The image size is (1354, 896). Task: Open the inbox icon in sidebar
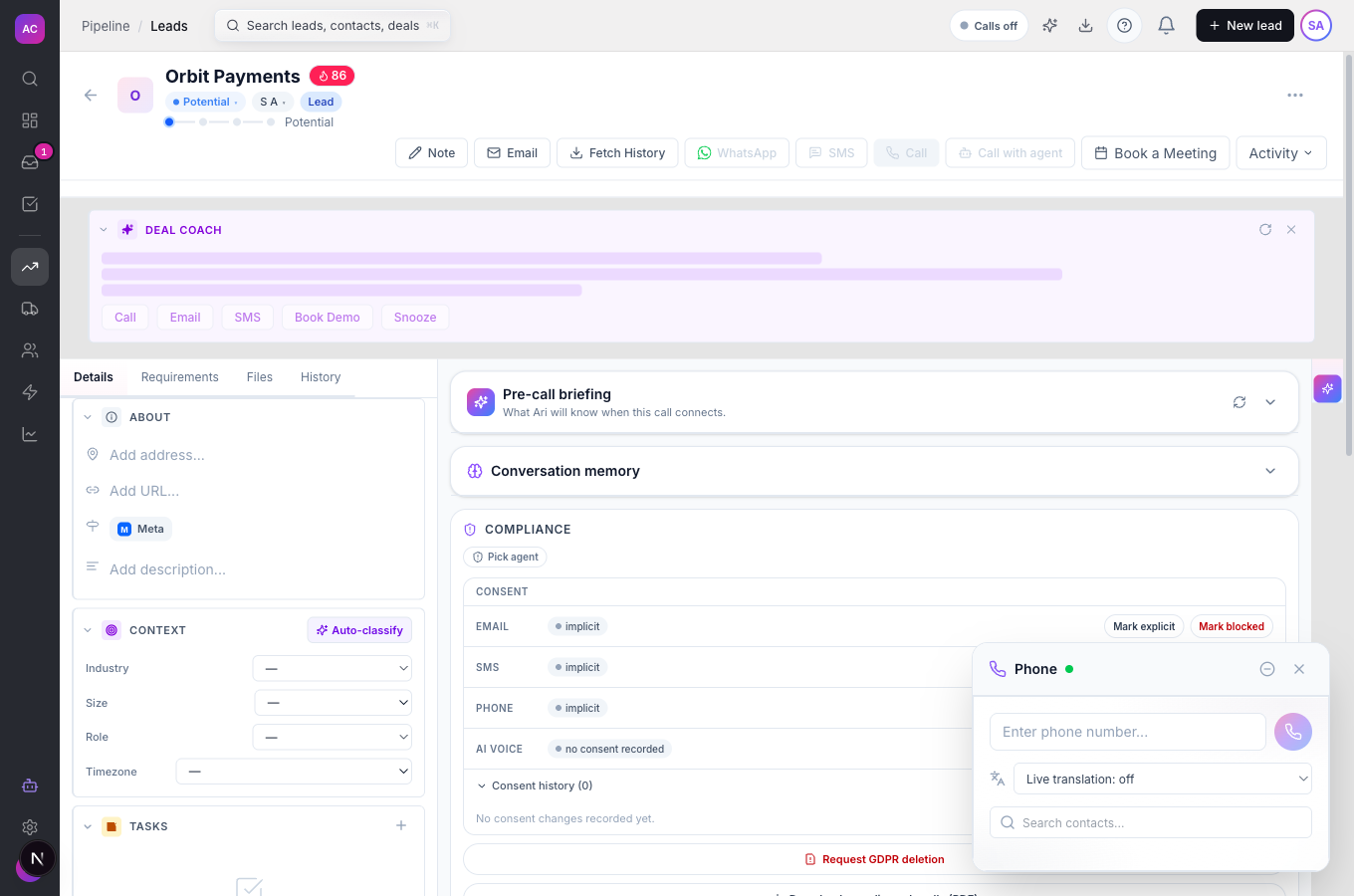point(30,162)
